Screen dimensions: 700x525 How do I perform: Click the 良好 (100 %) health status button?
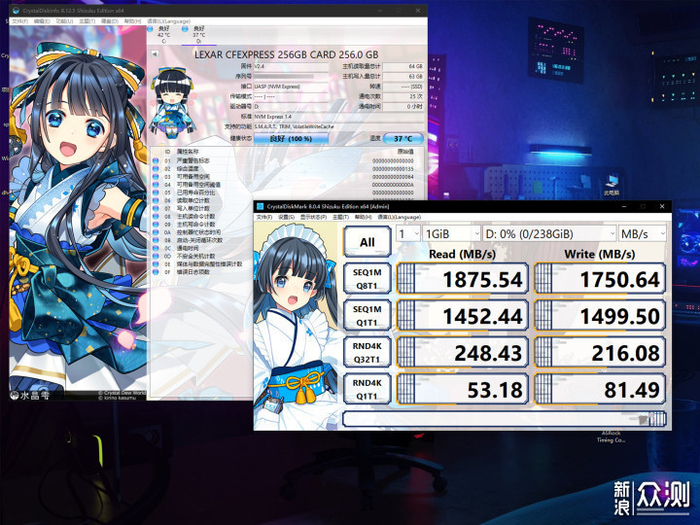click(x=291, y=139)
